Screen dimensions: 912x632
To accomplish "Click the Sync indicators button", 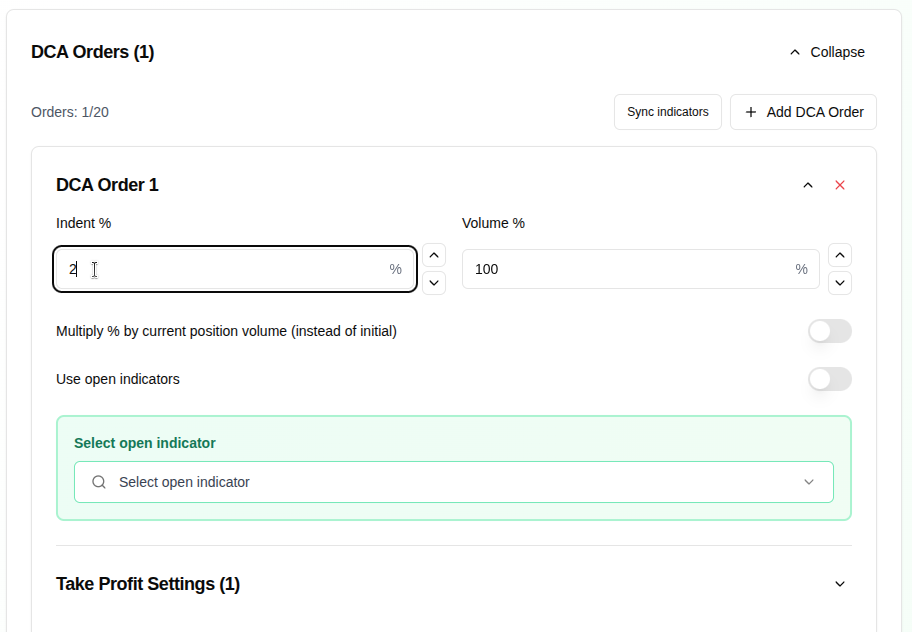I will pyautogui.click(x=667, y=111).
